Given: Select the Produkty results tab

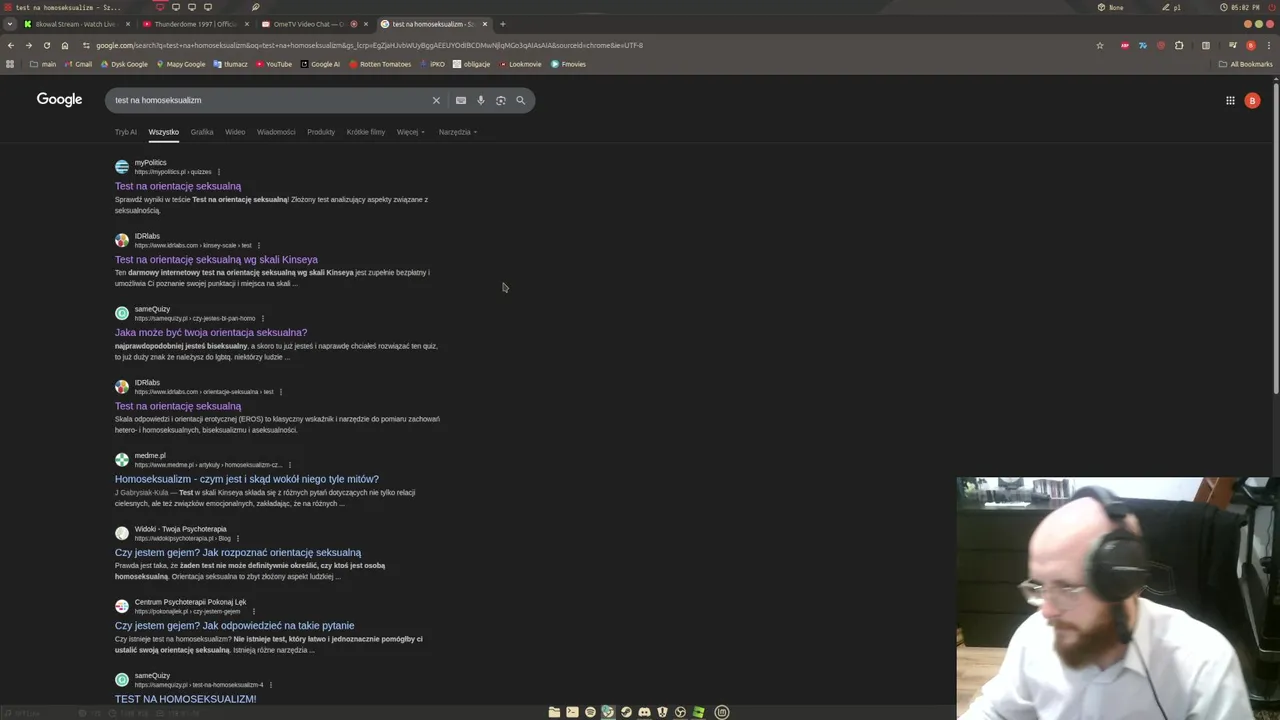Looking at the screenshot, I should 321,132.
